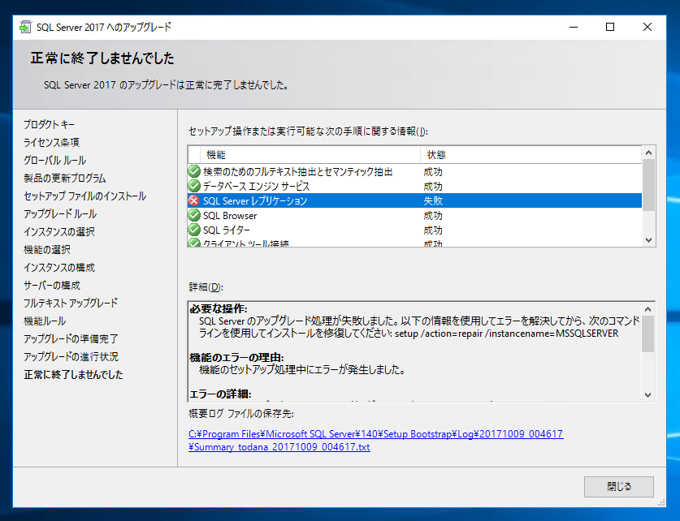Click the 成功 status for SQL Browser

[x=433, y=215]
